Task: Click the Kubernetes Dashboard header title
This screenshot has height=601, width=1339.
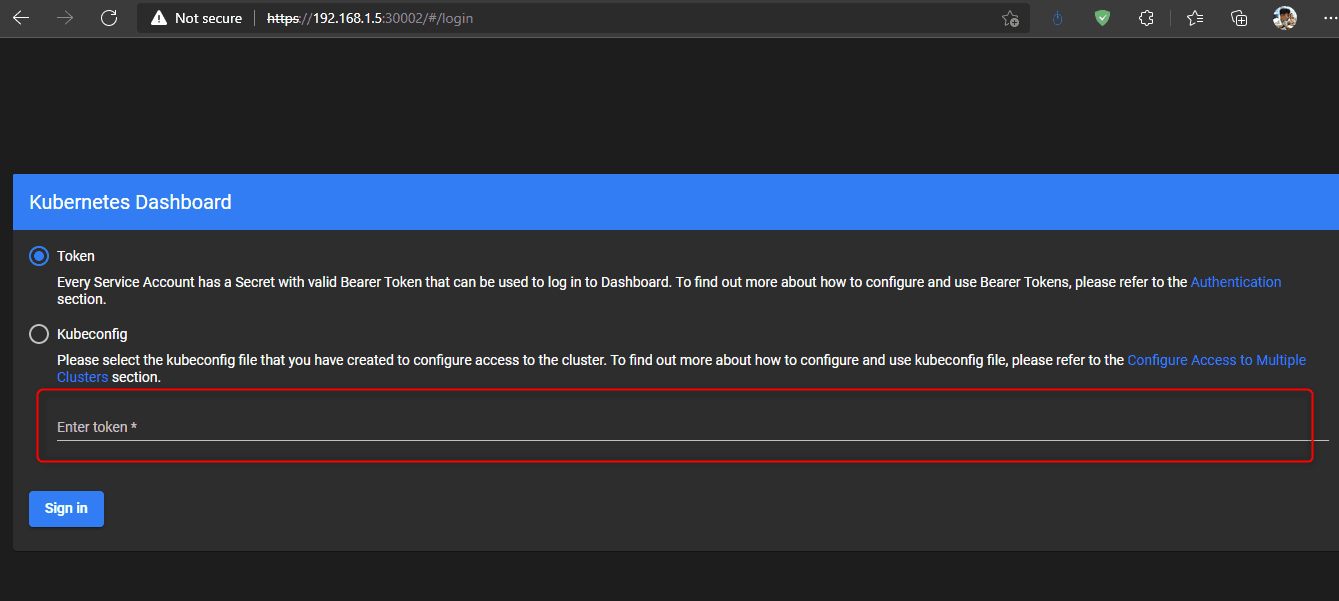Action: [131, 202]
